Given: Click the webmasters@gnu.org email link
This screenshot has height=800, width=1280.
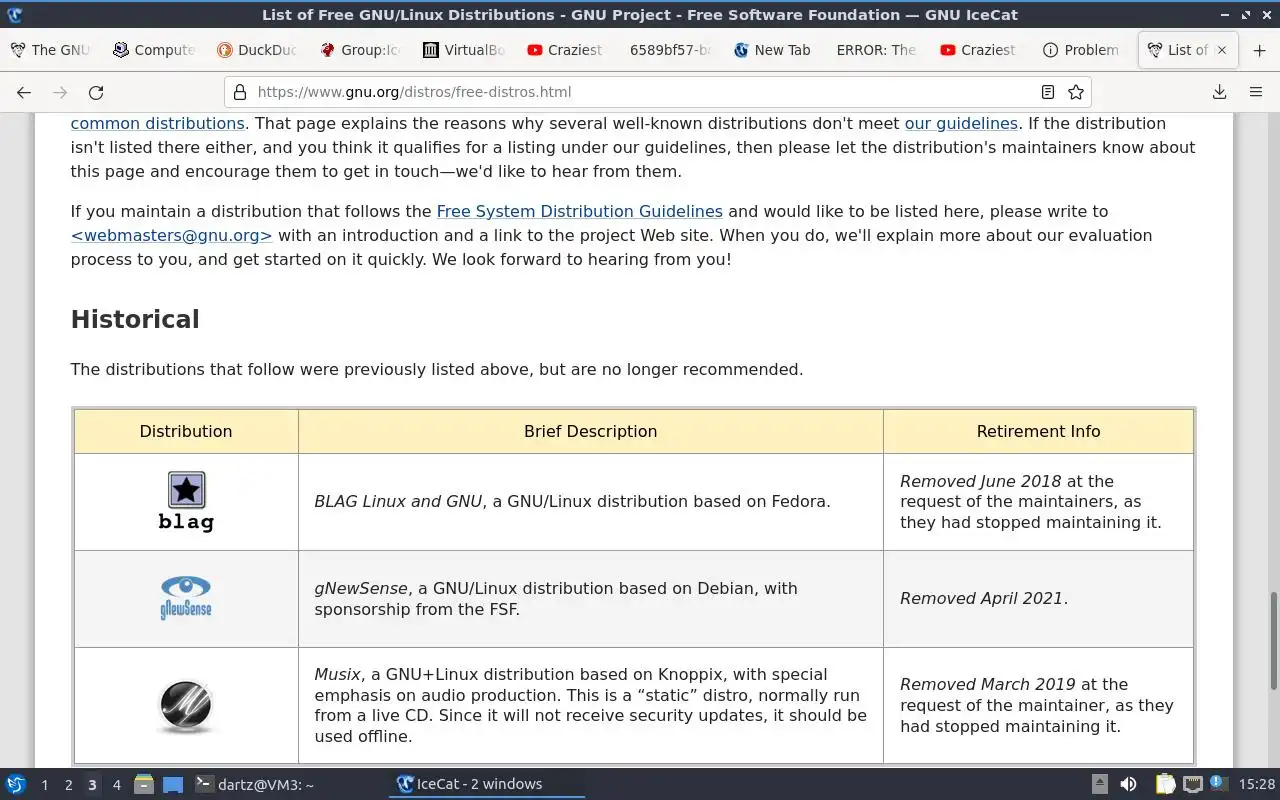Looking at the screenshot, I should [x=171, y=235].
